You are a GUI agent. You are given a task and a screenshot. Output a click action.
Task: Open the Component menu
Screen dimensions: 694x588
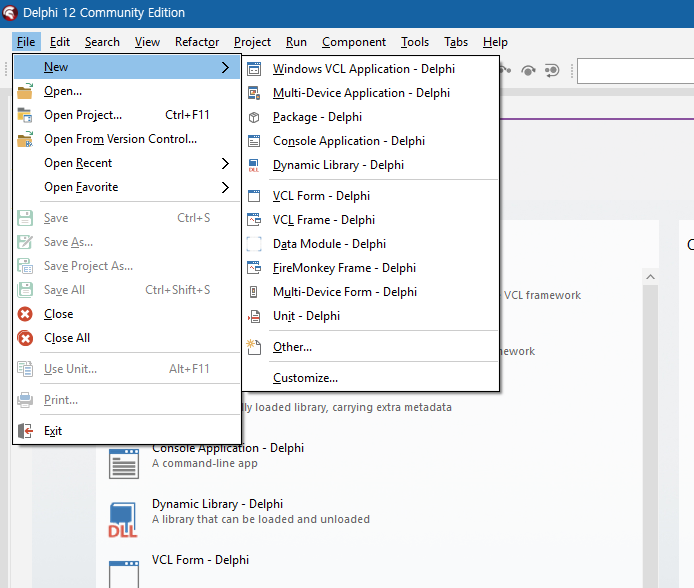point(354,42)
